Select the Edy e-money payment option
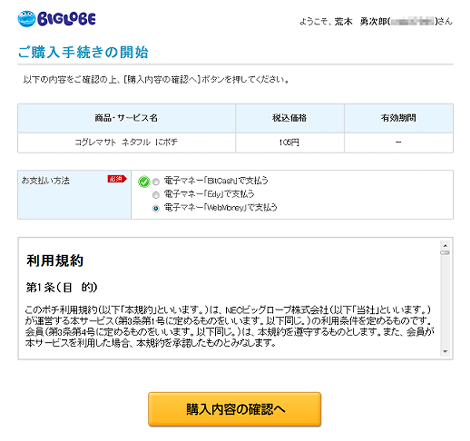The image size is (470, 441). coord(156,195)
